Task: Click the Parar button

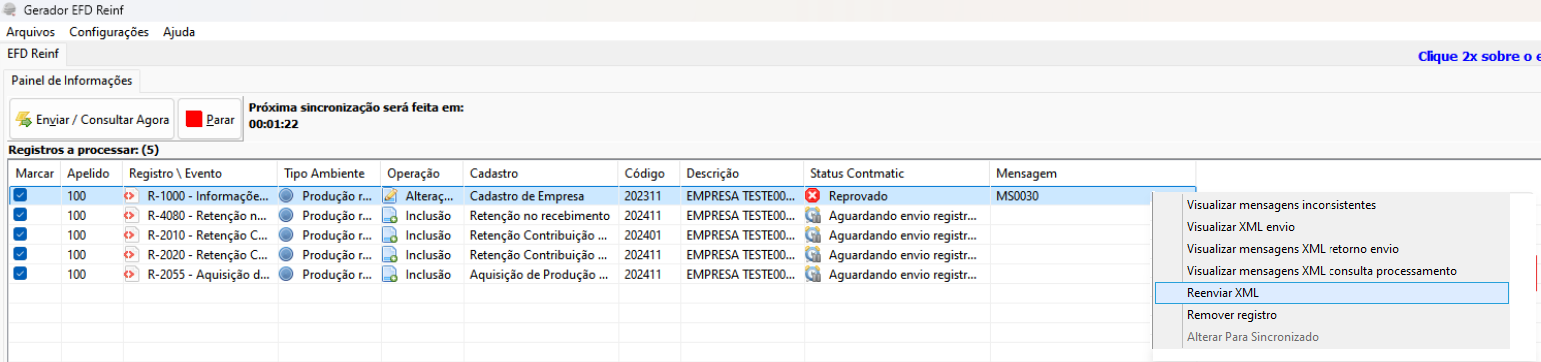Action: point(211,119)
